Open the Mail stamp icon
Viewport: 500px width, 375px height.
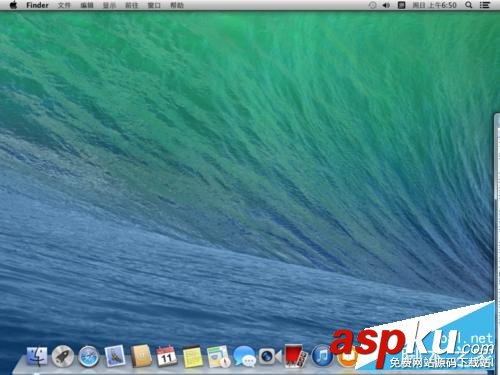(115, 356)
